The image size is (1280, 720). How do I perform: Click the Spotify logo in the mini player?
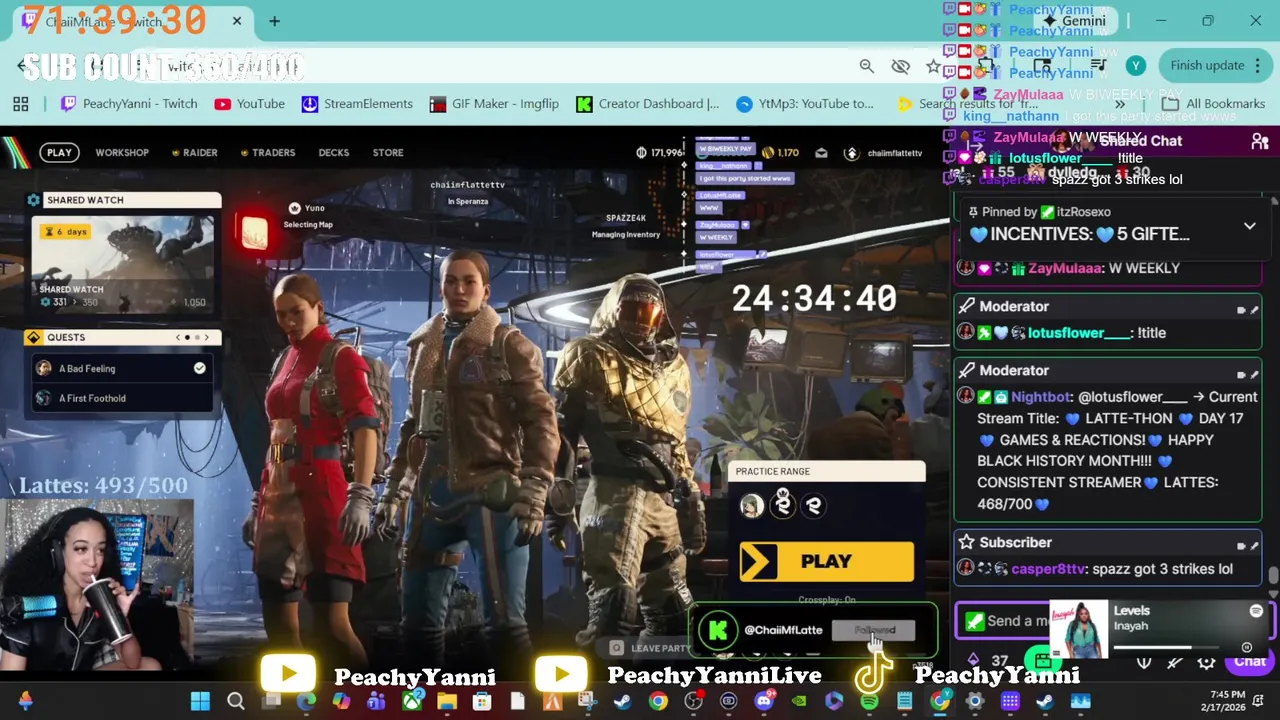(1256, 611)
